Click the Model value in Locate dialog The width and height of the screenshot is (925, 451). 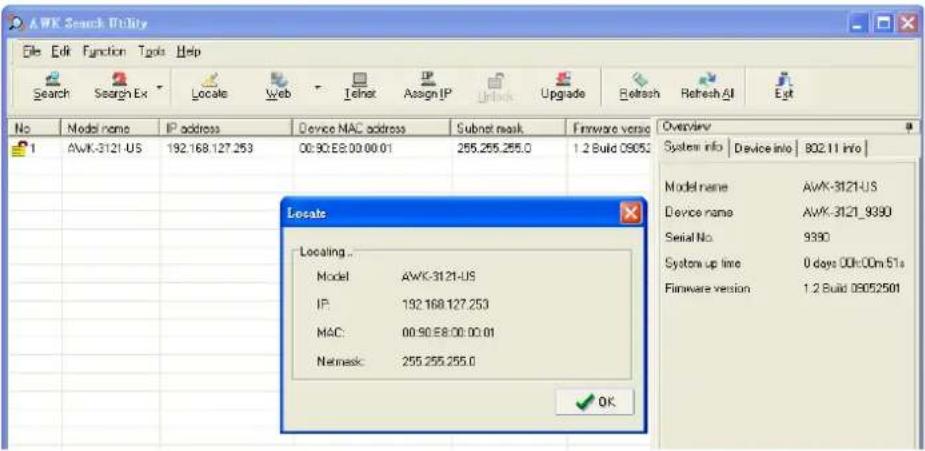(439, 275)
